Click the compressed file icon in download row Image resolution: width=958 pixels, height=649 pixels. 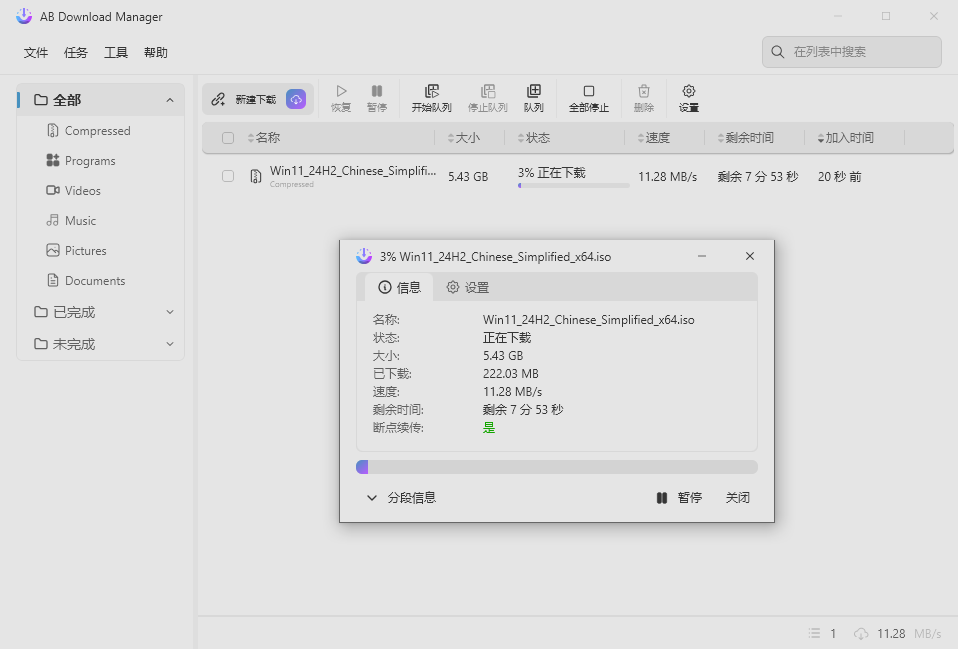tap(255, 177)
